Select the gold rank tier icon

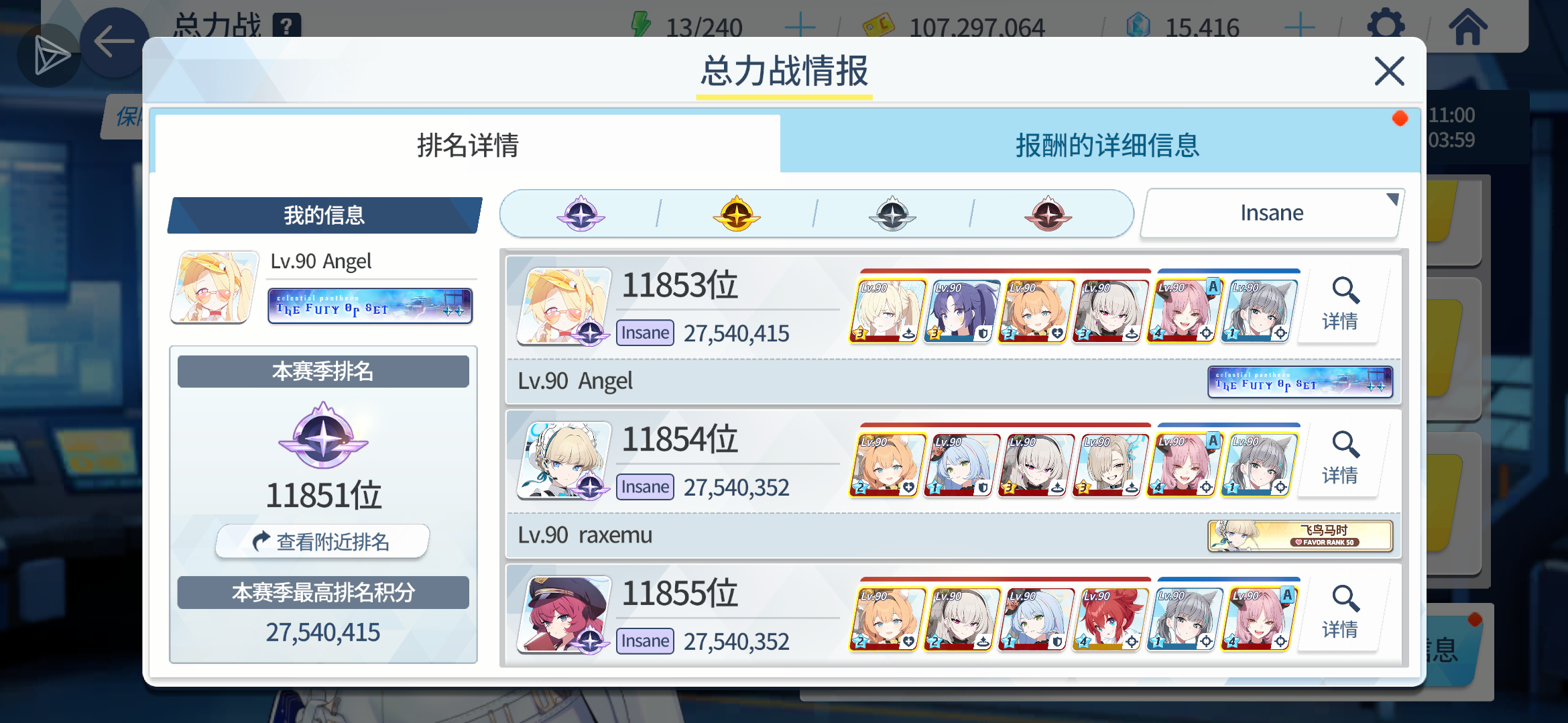pyautogui.click(x=736, y=214)
